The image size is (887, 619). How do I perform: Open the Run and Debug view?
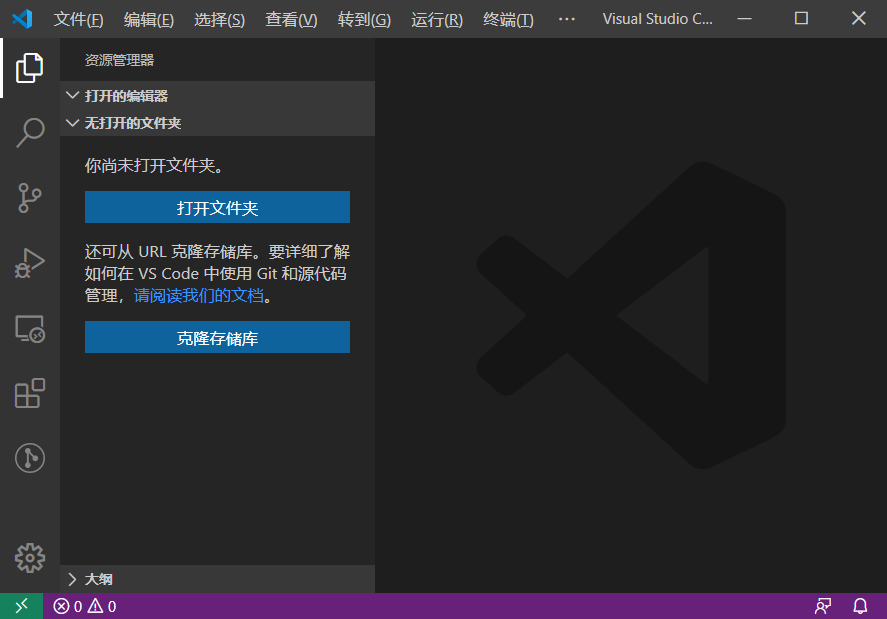[x=29, y=263]
